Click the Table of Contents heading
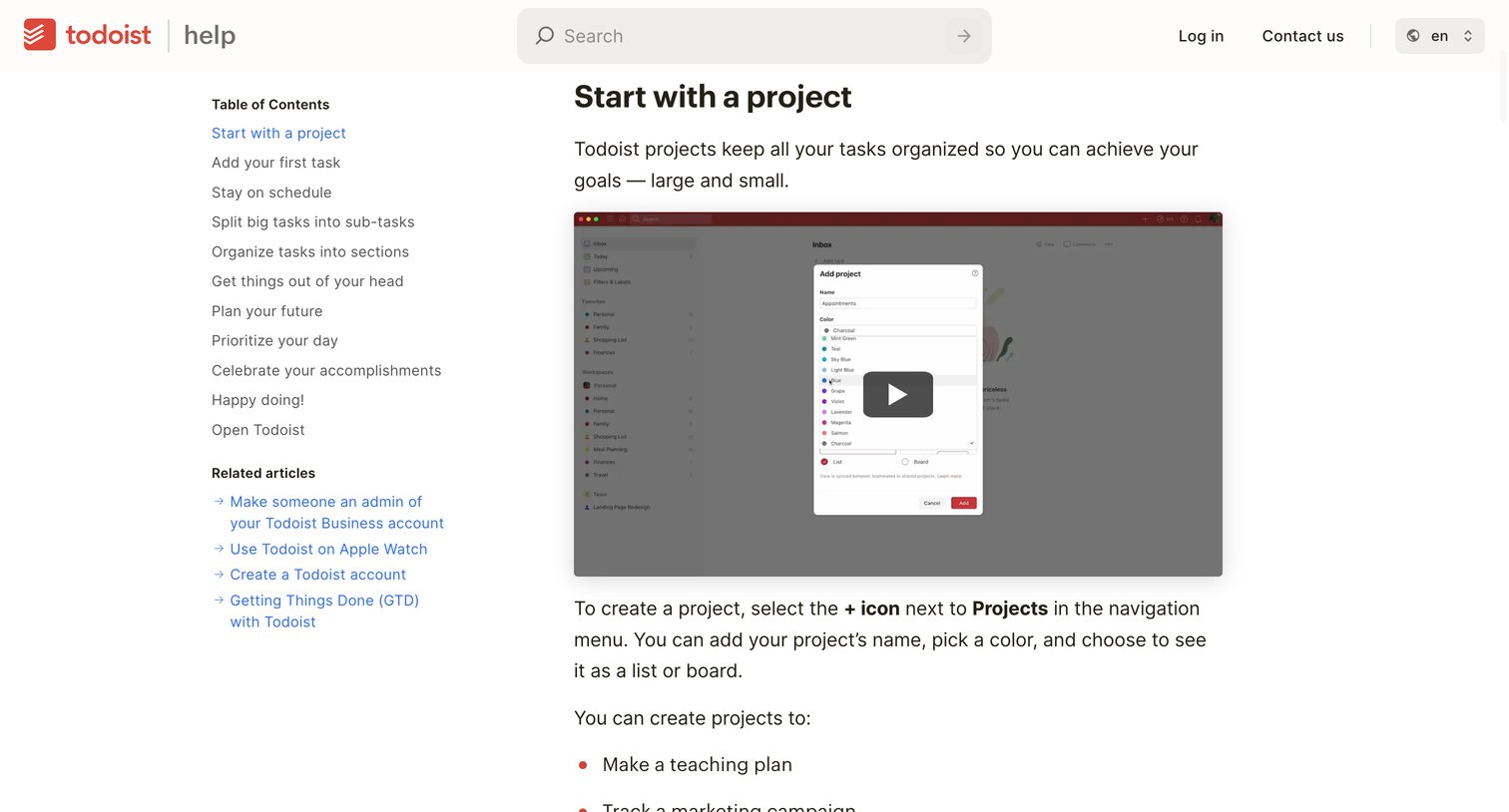Screen dimensions: 1509x812 click(x=270, y=104)
